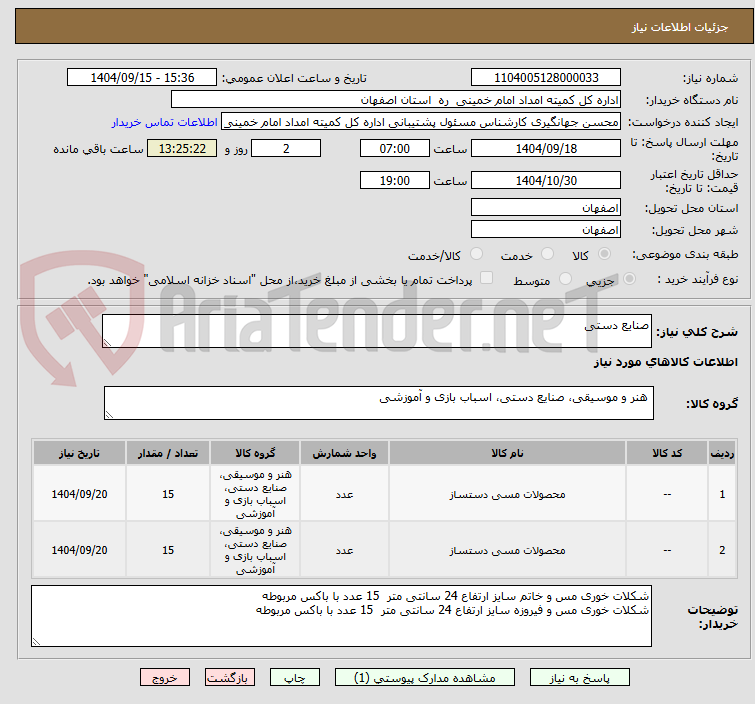The height and width of the screenshot is (704, 755).
Task: Click the 'اطلاعات کالاهای مورد نیاز' section heading
Action: (x=665, y=362)
